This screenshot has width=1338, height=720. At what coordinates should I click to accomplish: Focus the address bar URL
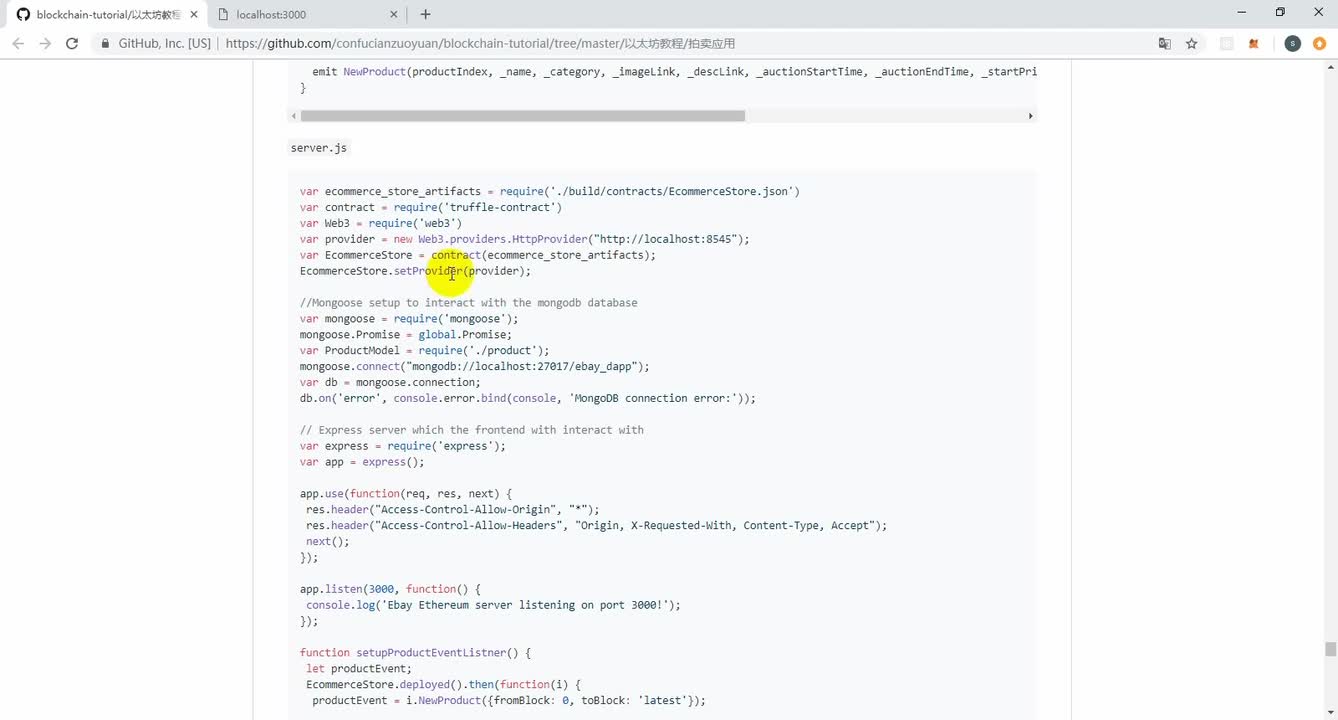(480, 44)
